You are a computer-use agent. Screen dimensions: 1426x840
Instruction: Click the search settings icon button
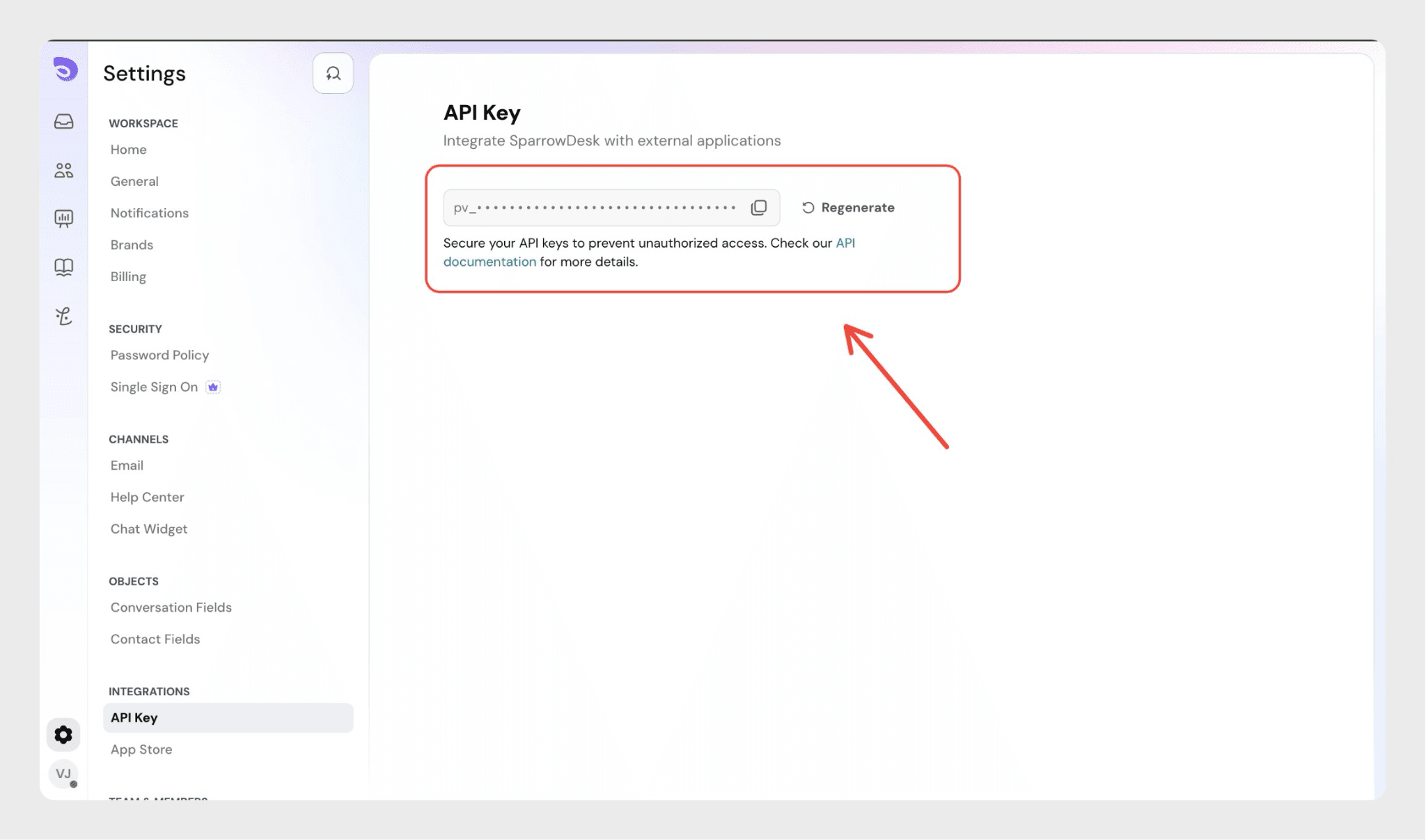pos(333,73)
